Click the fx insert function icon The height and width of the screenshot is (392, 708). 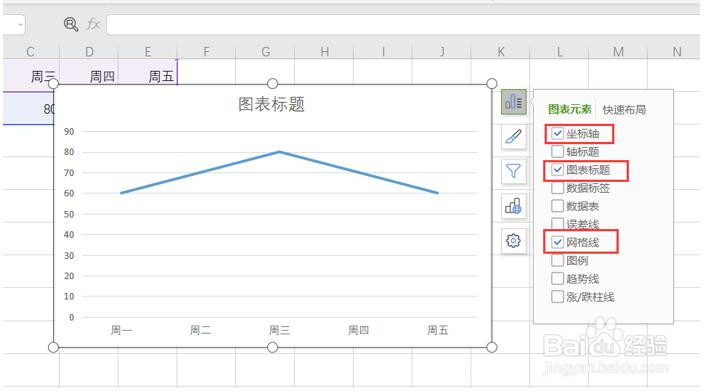[93, 24]
